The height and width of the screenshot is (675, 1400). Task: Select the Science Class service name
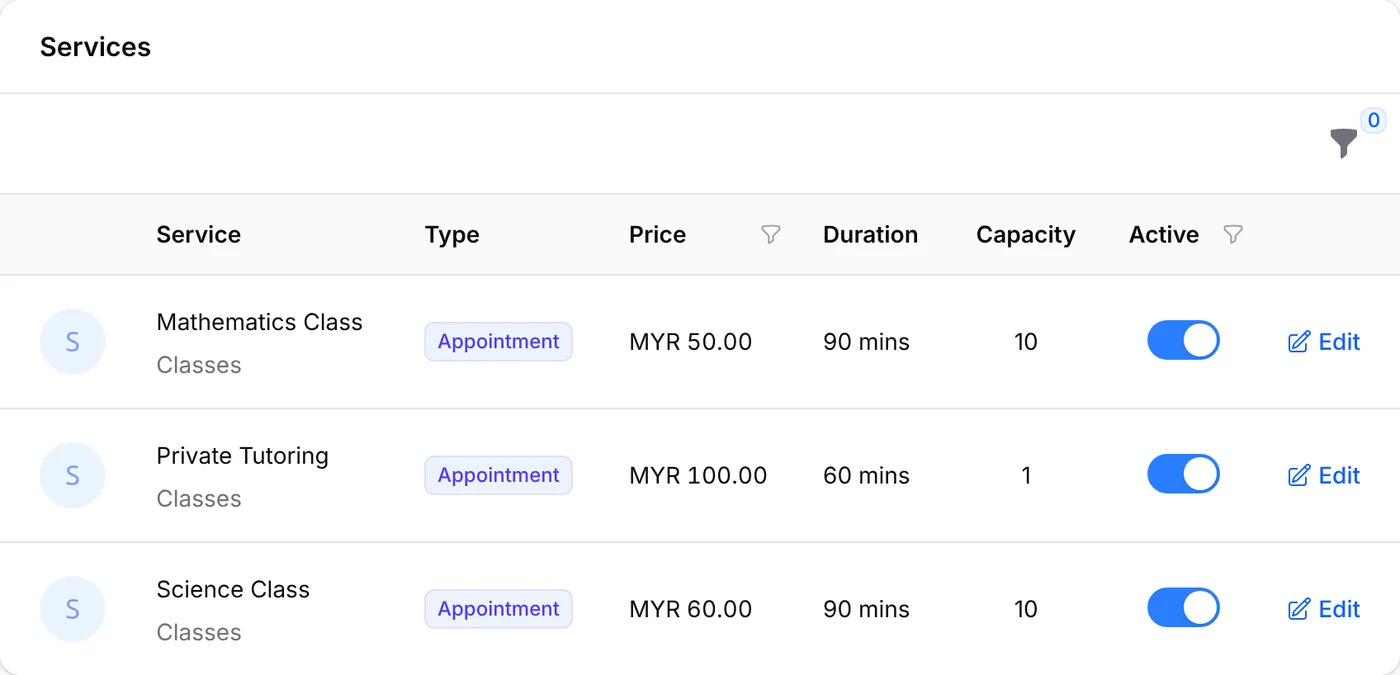(233, 589)
